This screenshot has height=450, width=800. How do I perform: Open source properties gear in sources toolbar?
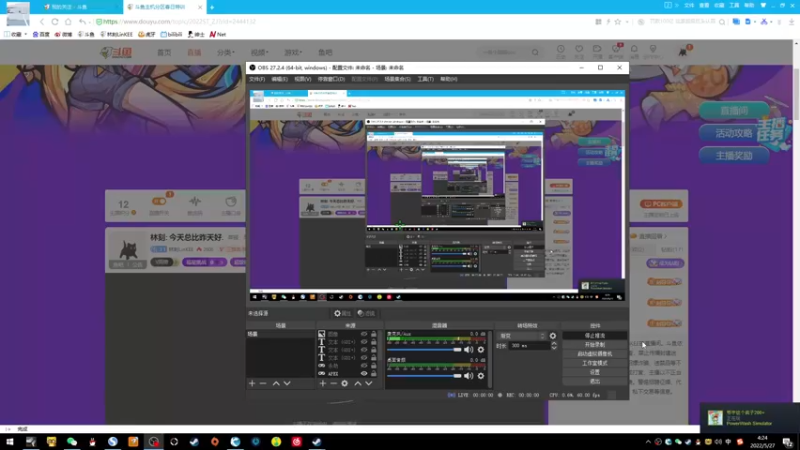point(345,383)
